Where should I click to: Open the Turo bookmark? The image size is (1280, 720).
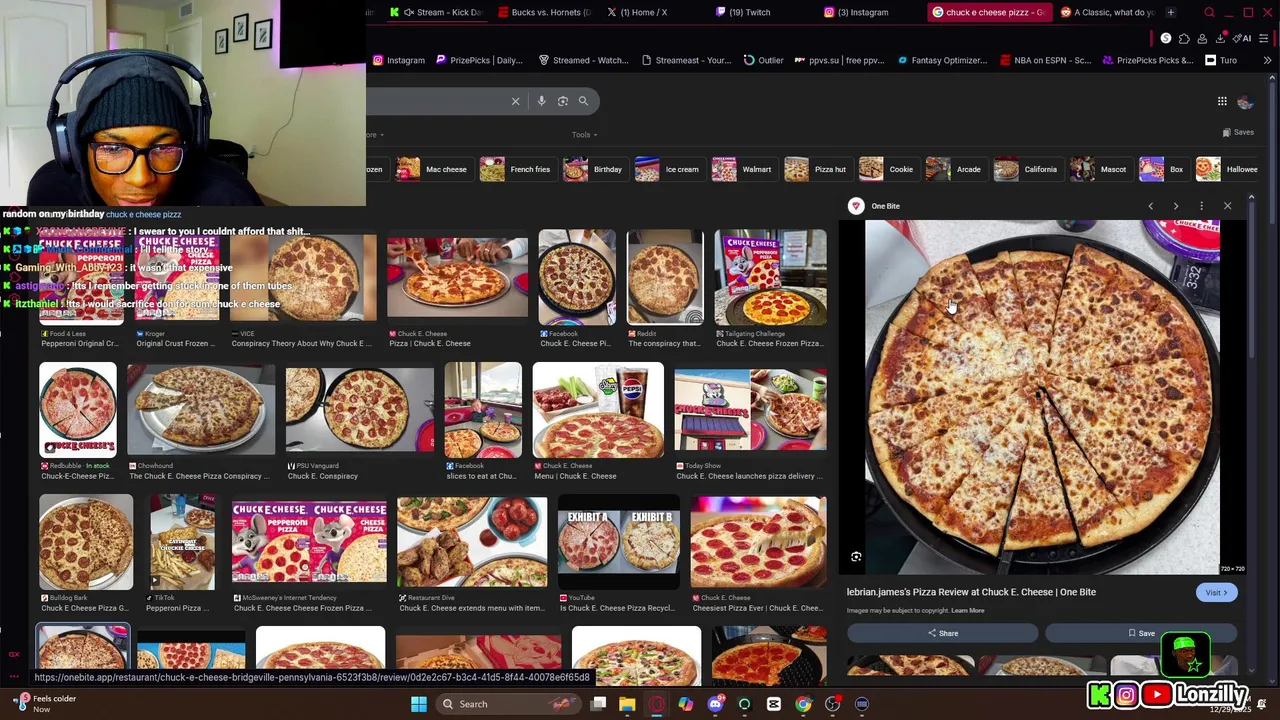tap(1221, 60)
